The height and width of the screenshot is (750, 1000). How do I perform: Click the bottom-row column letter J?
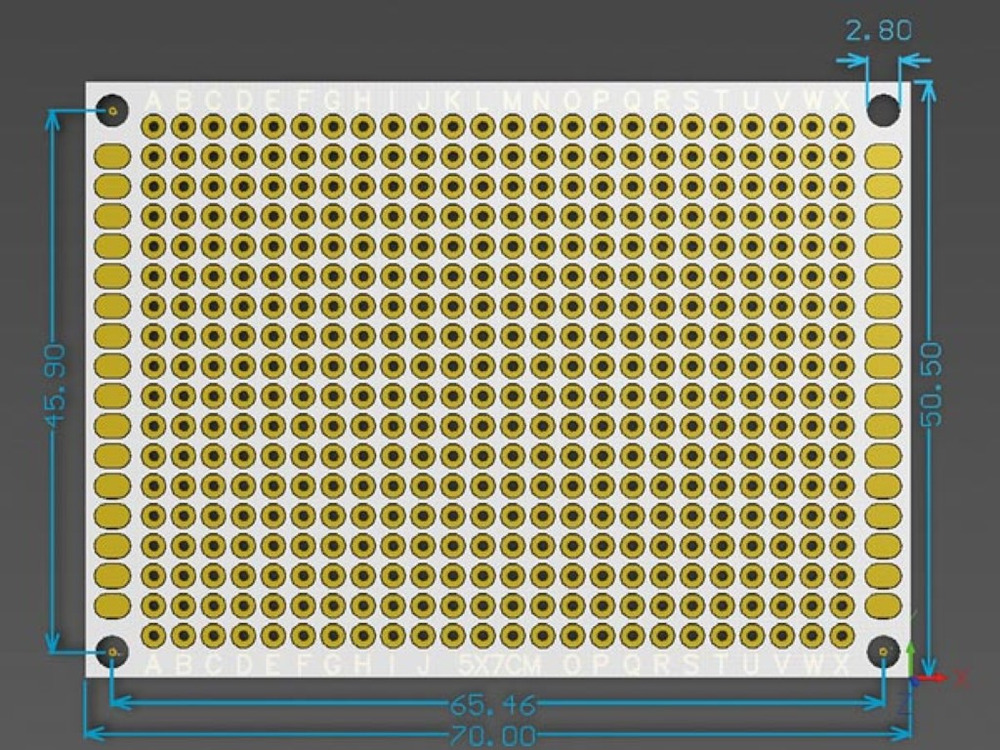click(x=423, y=665)
